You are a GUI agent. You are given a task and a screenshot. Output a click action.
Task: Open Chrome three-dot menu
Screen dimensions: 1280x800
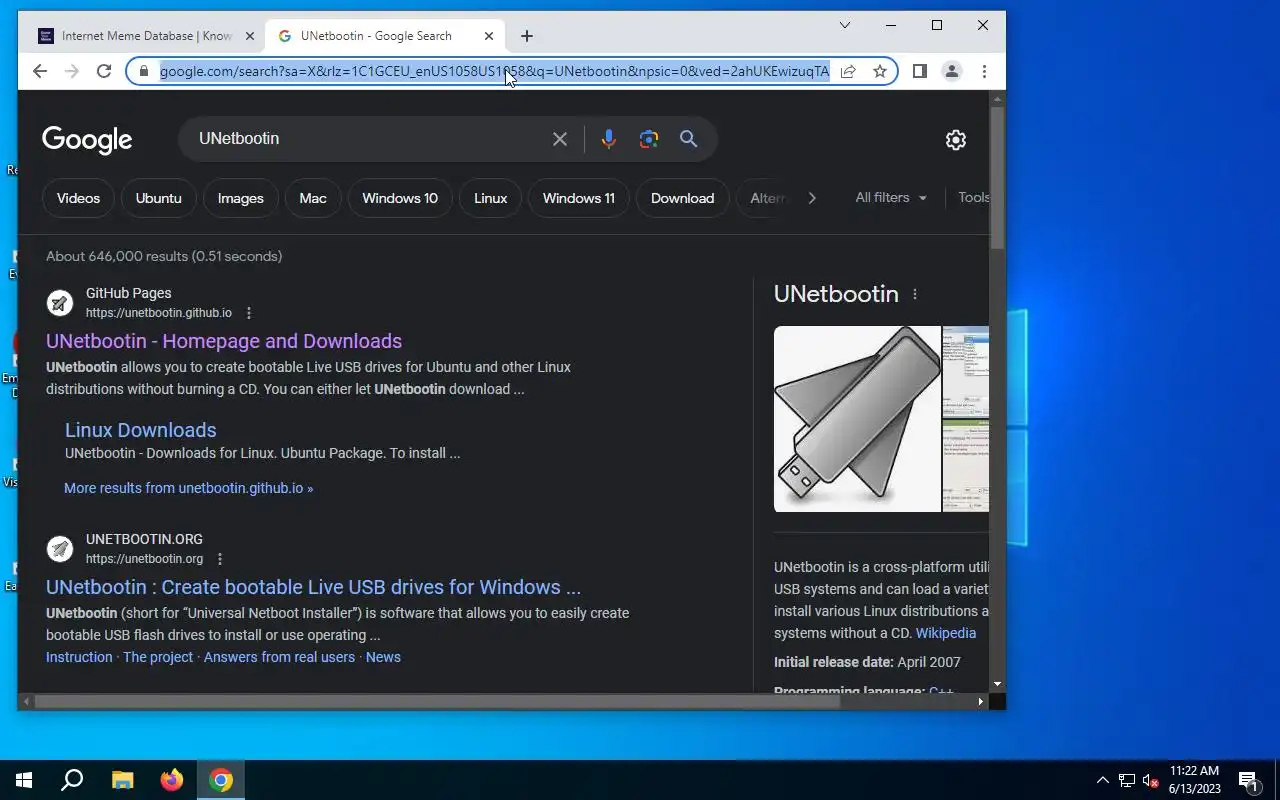coord(984,71)
